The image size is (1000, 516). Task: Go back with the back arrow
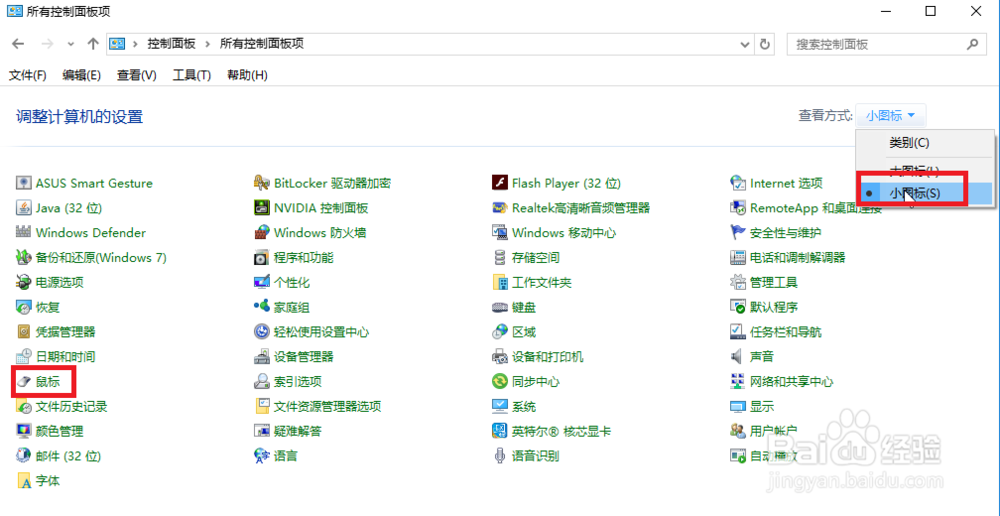coord(18,44)
